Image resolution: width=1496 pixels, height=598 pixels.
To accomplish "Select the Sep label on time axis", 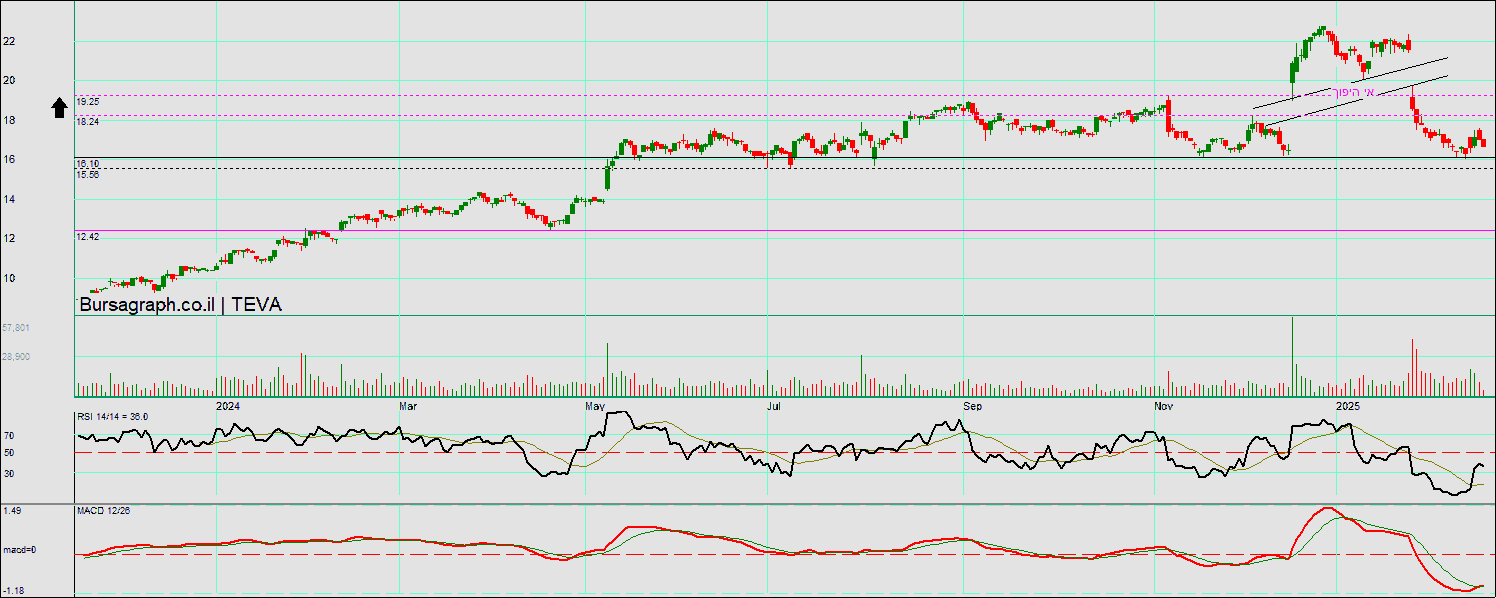I will (972, 406).
